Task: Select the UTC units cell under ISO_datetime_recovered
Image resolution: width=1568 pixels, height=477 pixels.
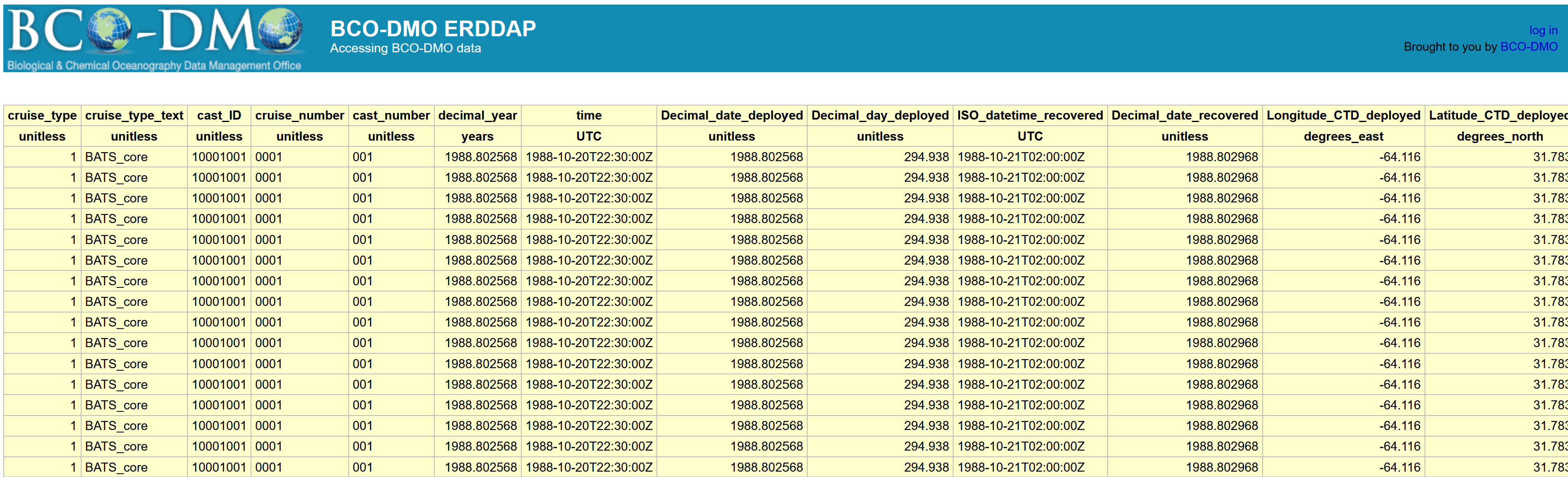Action: [1030, 136]
